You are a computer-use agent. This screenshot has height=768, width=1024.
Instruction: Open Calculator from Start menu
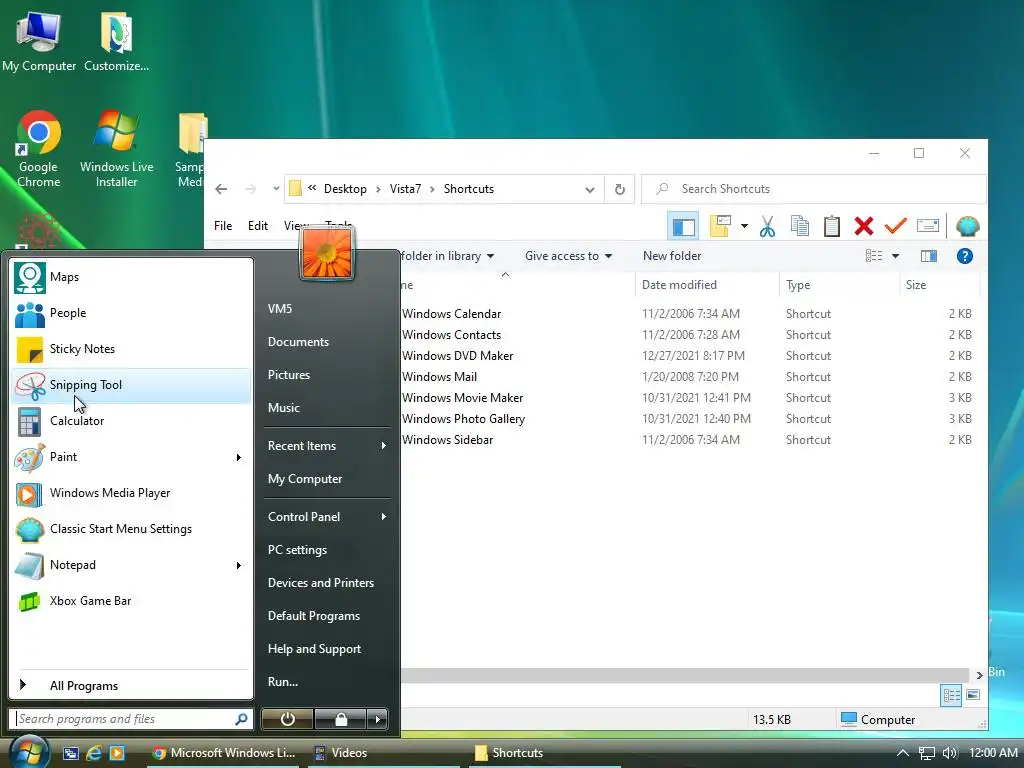[131, 421]
